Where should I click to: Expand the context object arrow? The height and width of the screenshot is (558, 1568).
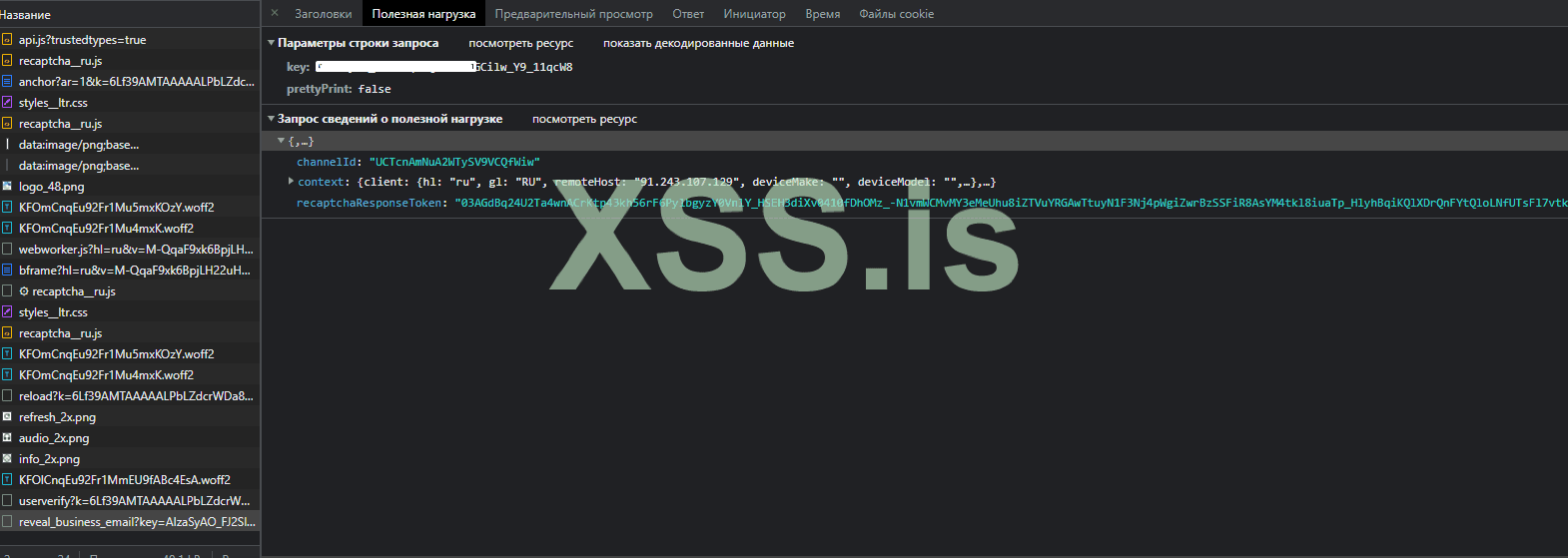tap(291, 182)
